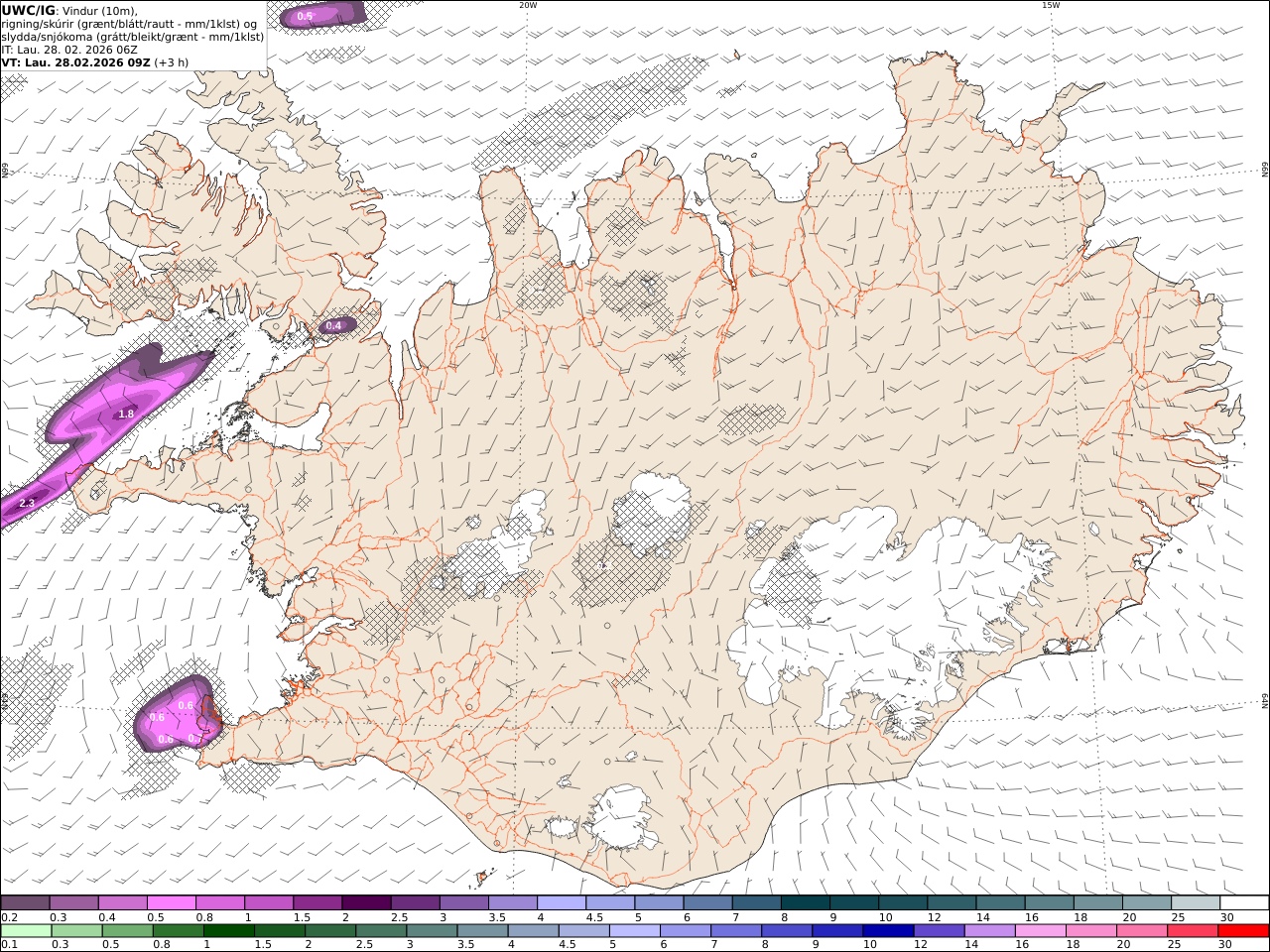The width and height of the screenshot is (1270, 952).
Task: Select the lavender 4 swatch in upper scale
Action: point(562,903)
